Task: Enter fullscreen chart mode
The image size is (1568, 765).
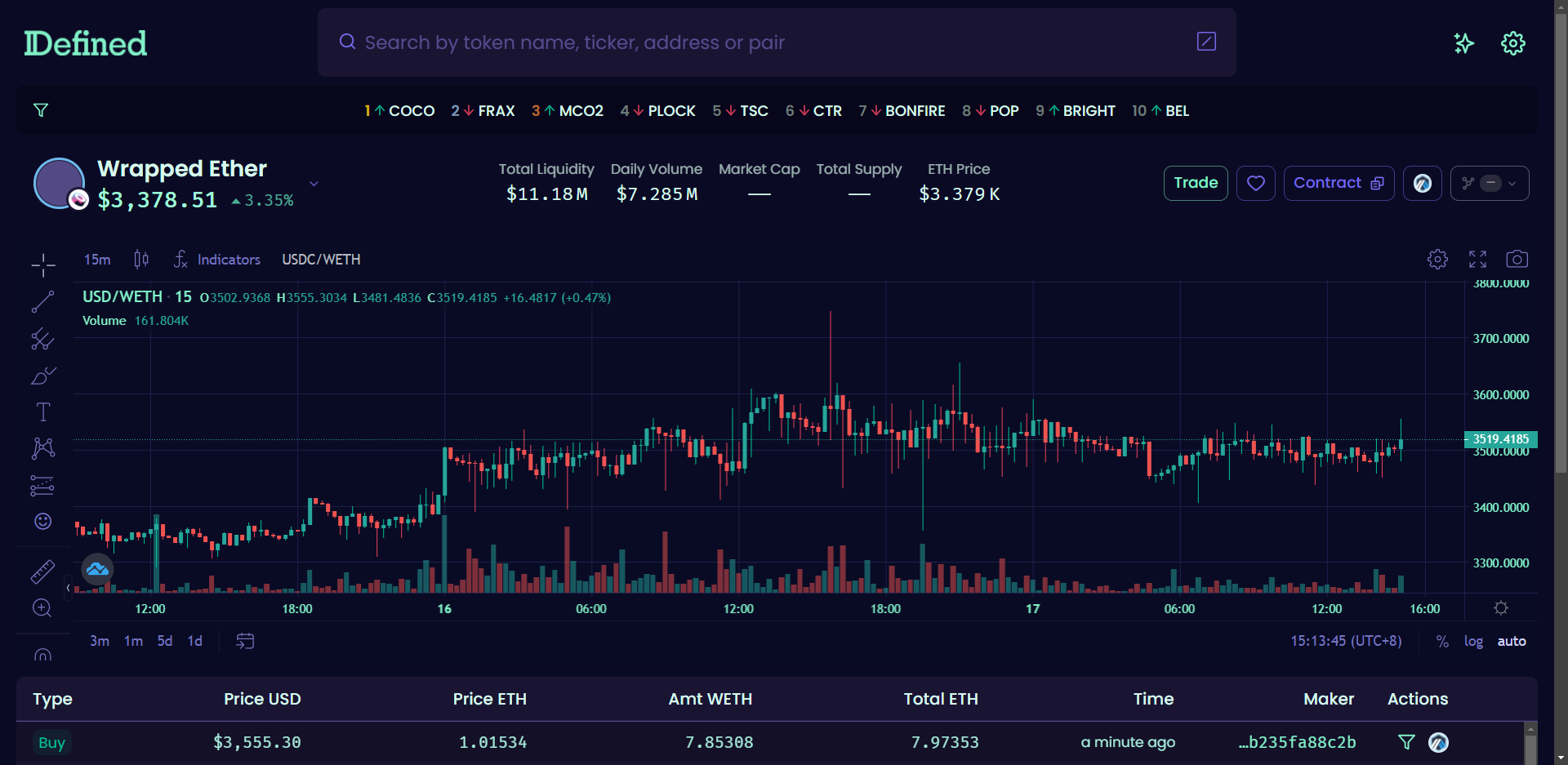Action: pyautogui.click(x=1477, y=259)
